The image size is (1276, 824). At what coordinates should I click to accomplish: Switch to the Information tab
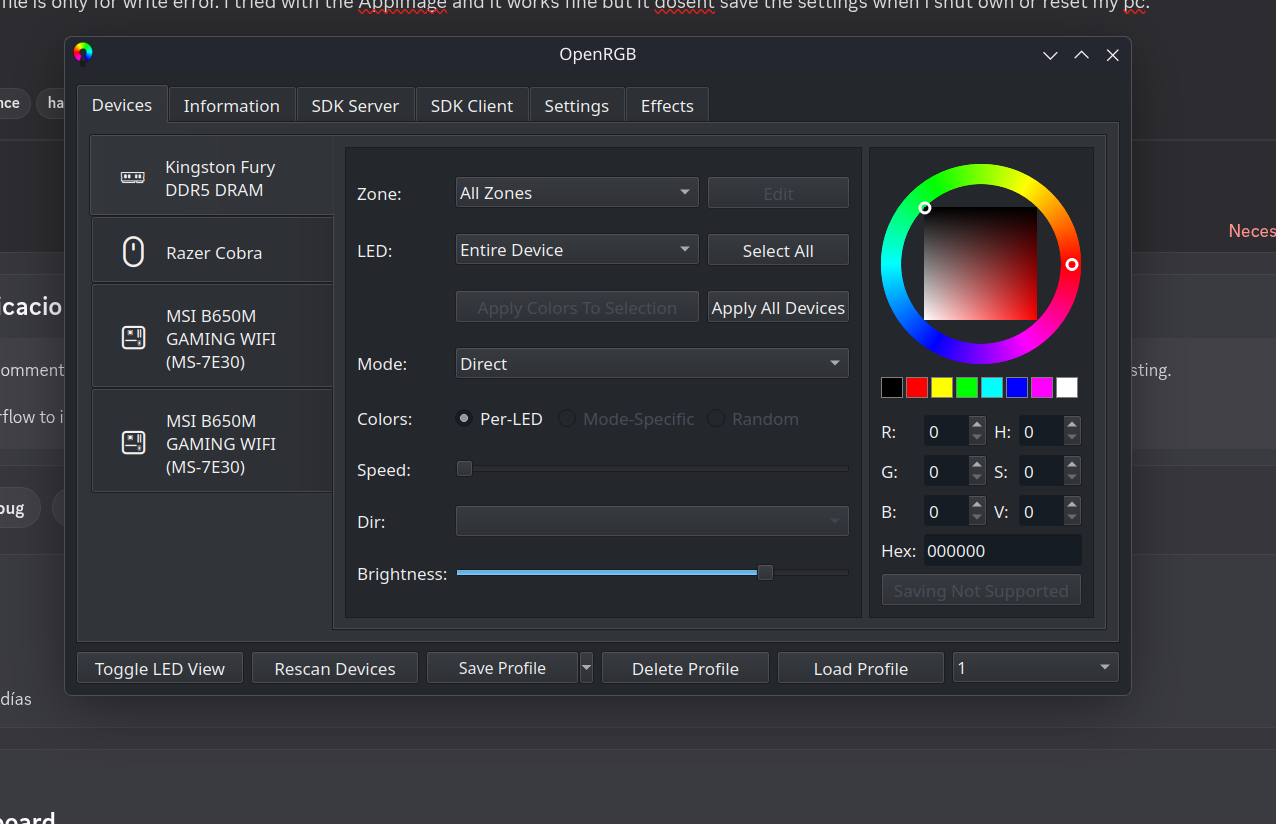click(231, 106)
